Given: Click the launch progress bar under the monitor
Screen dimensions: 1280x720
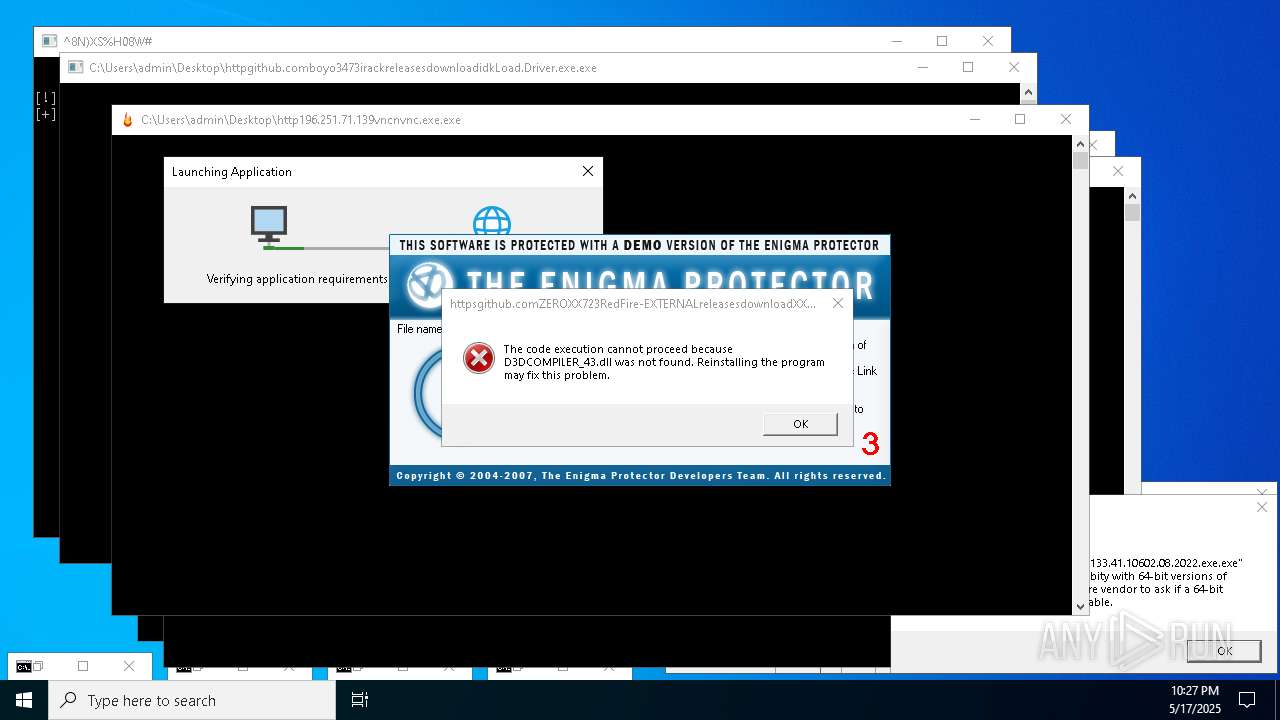Looking at the screenshot, I should click(326, 247).
